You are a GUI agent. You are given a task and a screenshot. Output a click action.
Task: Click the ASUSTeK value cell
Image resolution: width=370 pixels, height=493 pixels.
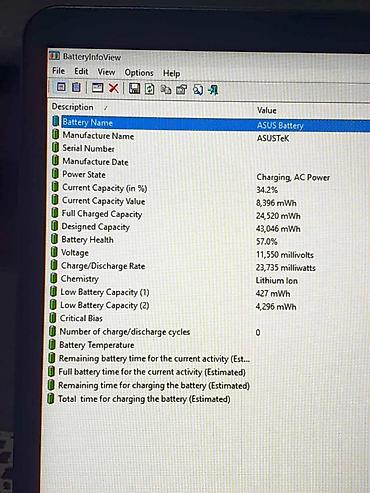click(x=273, y=138)
